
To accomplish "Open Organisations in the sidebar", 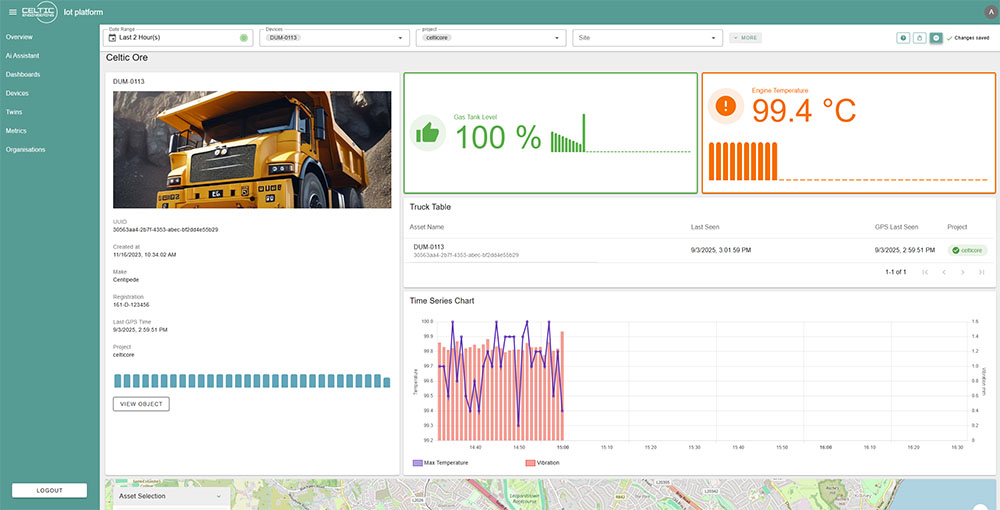I will pos(26,150).
